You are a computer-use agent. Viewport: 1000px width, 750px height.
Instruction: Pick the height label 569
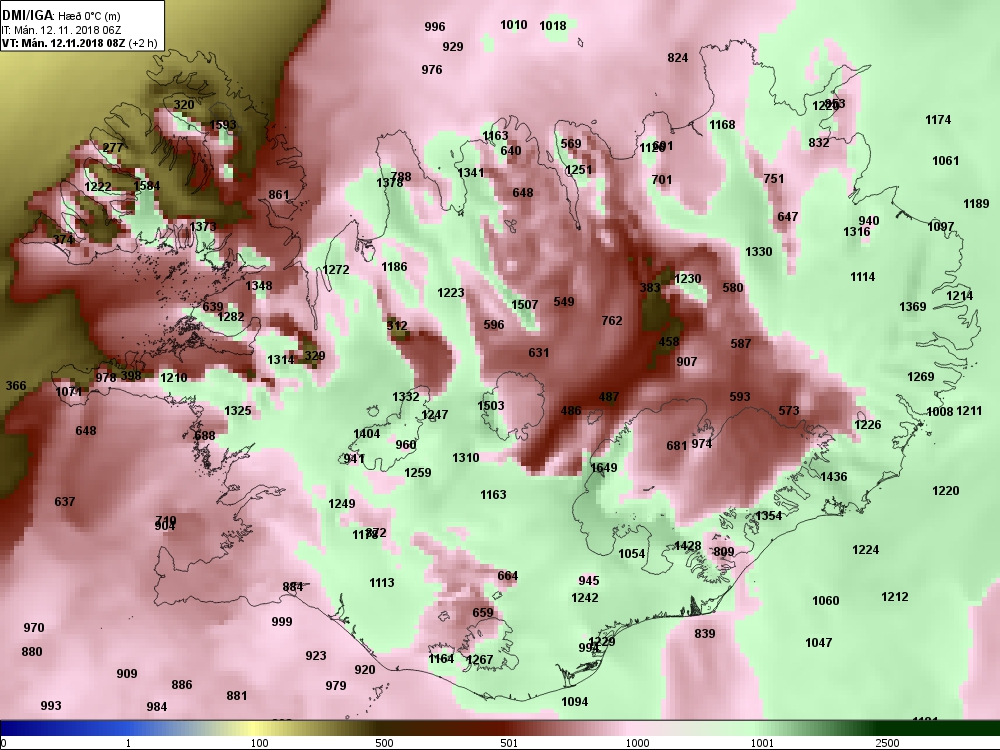click(x=571, y=144)
